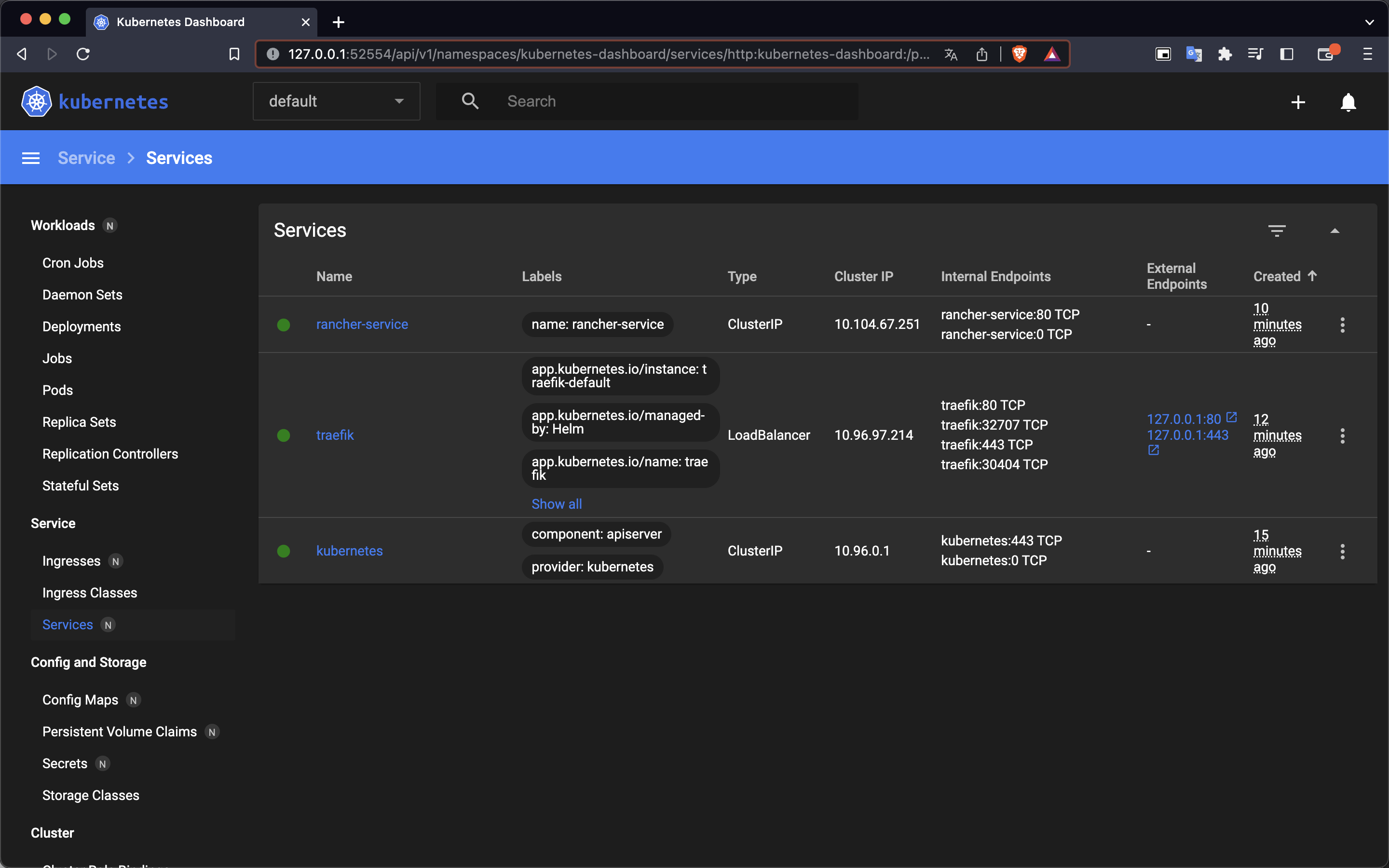Open Stateful Sets in the sidebar

pos(81,486)
